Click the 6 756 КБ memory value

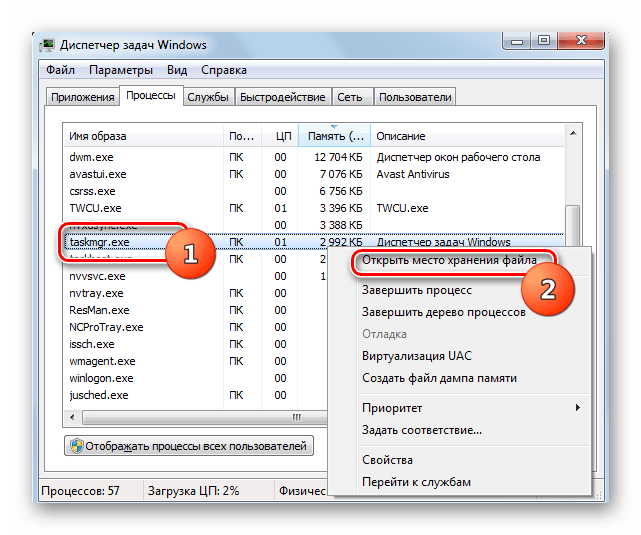pyautogui.click(x=341, y=191)
